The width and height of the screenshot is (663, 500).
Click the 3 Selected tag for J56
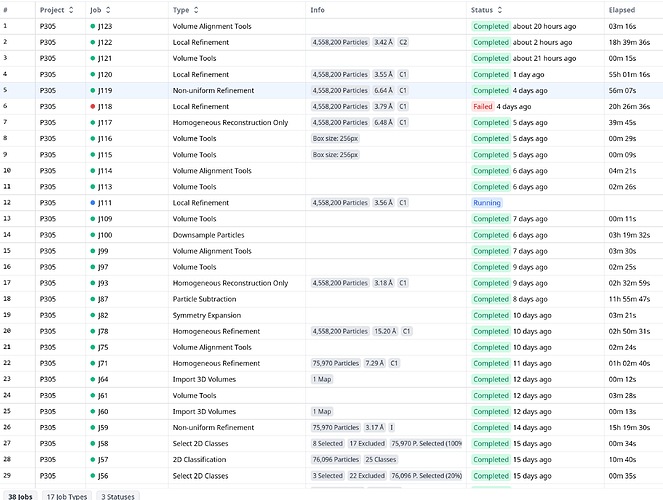pyautogui.click(x=328, y=476)
